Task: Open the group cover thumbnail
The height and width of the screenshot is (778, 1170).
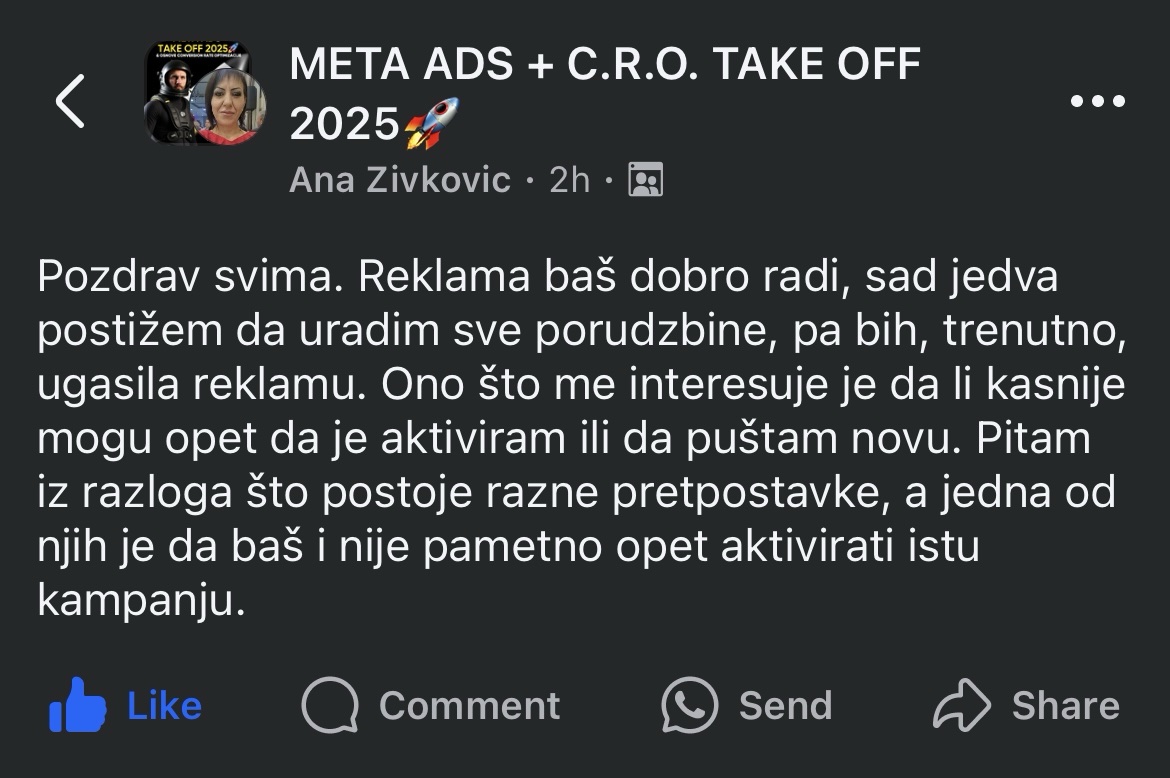Action: (x=205, y=93)
